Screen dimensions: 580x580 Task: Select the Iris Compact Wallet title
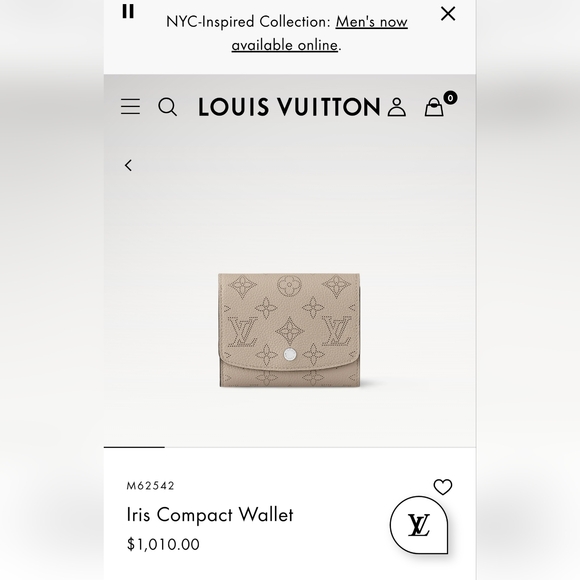(210, 515)
